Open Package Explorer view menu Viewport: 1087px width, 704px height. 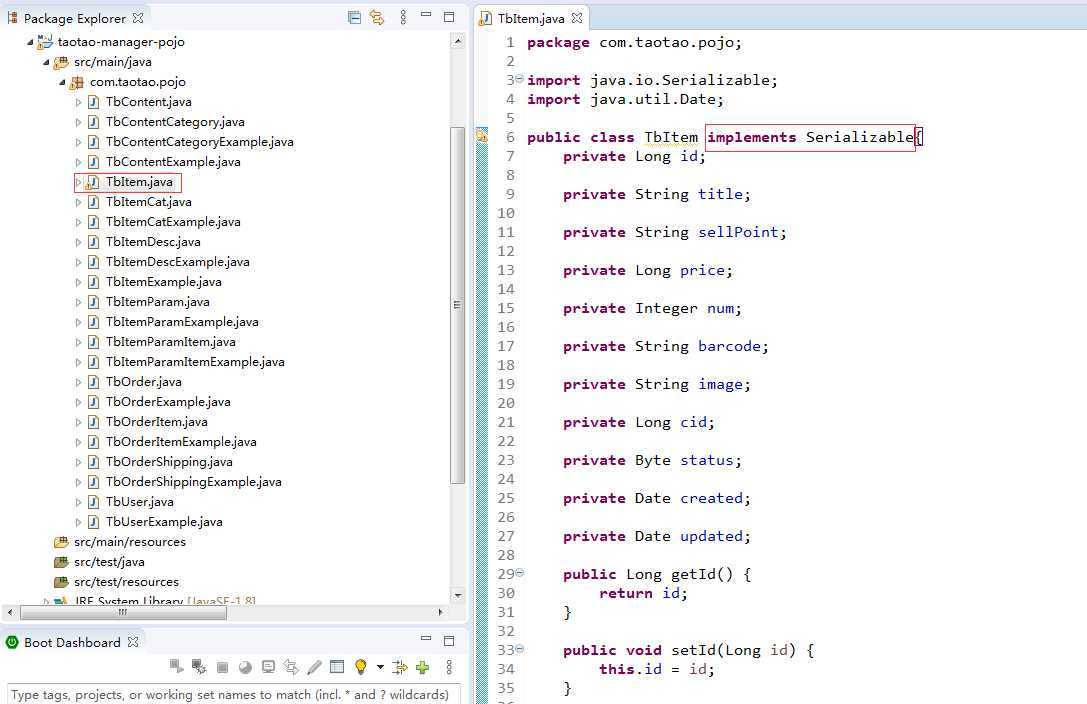403,17
